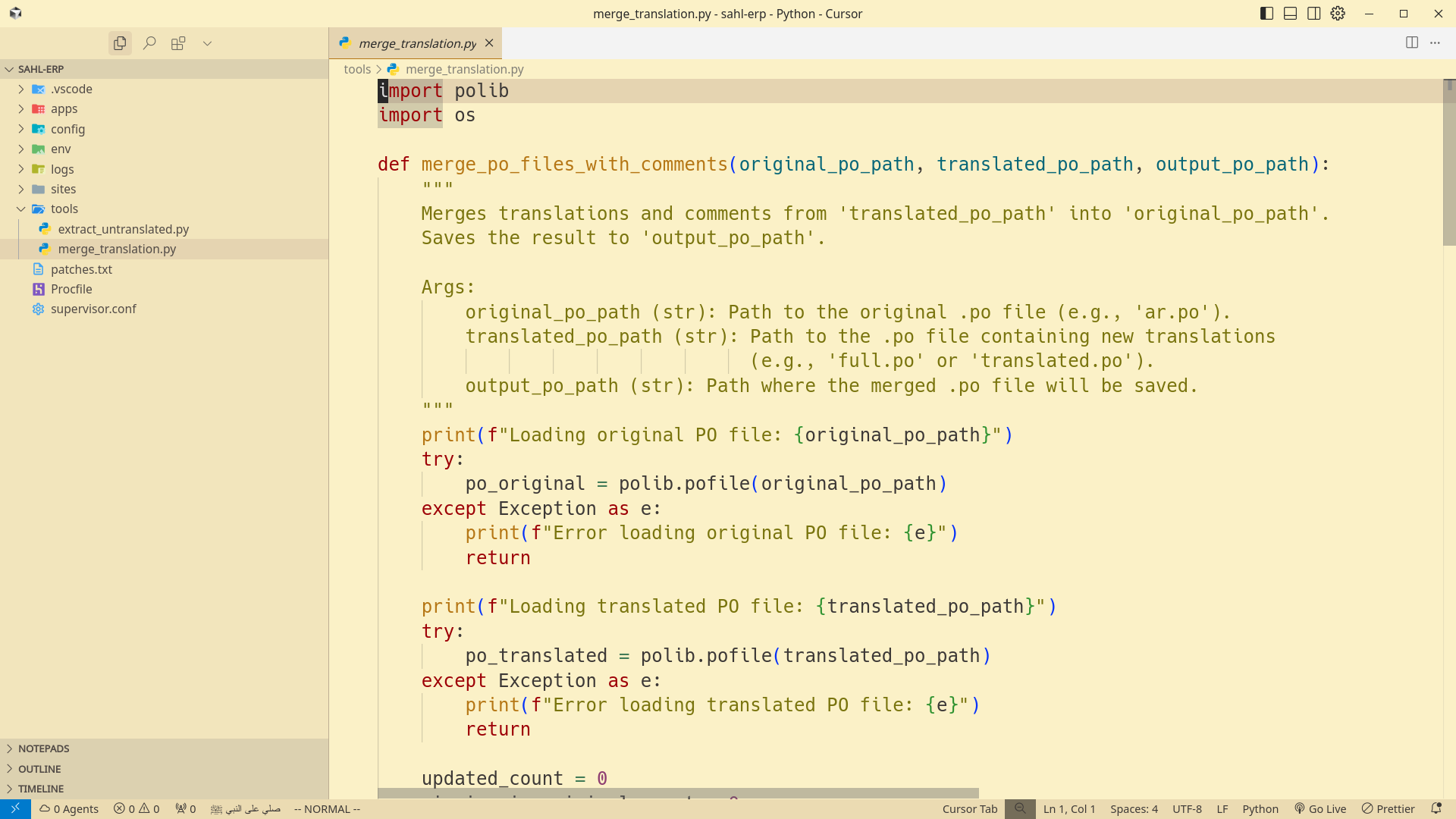1456x819 pixels.
Task: Open editor More Actions ellipsis
Action: coord(1435,42)
